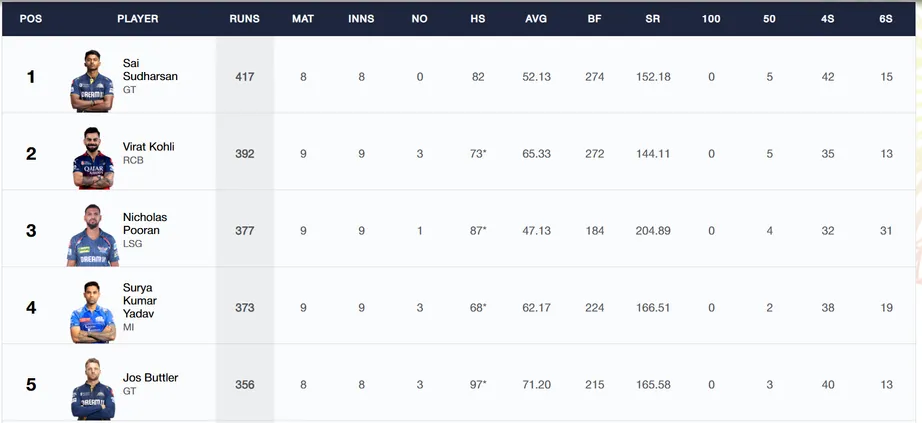Sort by the MAT column header
This screenshot has height=423, width=922.
(x=303, y=19)
